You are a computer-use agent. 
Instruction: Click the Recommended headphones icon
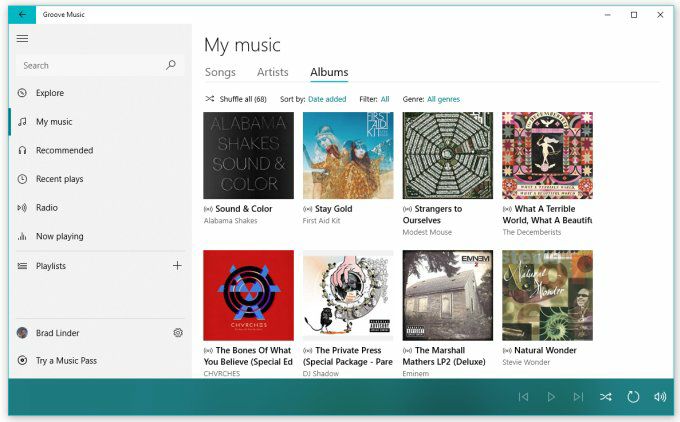tap(22, 150)
